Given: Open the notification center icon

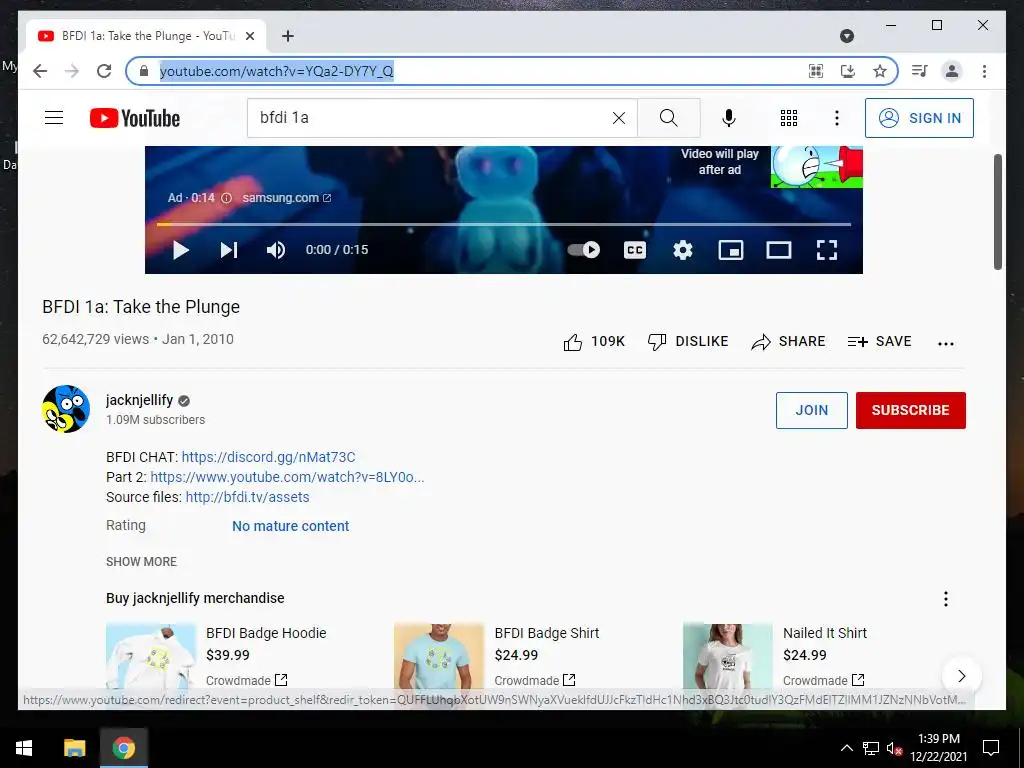Looking at the screenshot, I should pyautogui.click(x=991, y=748).
